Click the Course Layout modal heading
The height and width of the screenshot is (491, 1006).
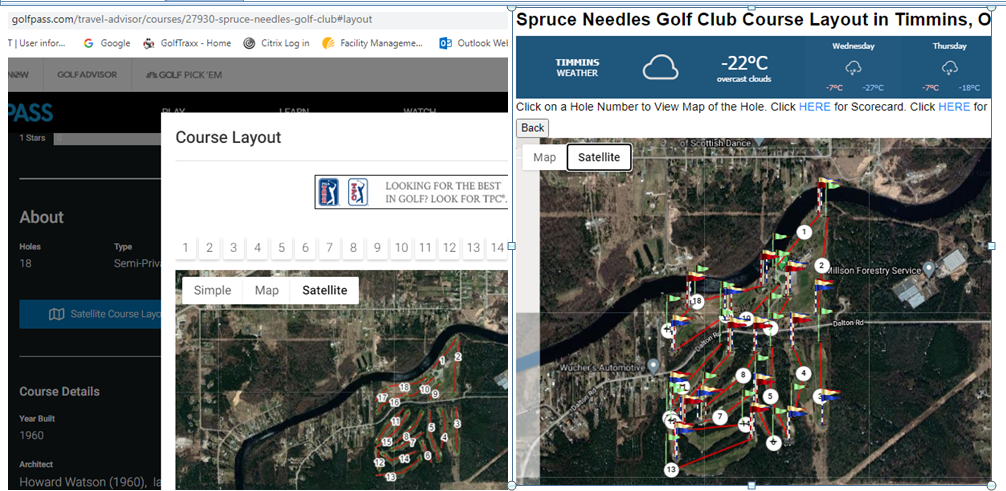(228, 137)
